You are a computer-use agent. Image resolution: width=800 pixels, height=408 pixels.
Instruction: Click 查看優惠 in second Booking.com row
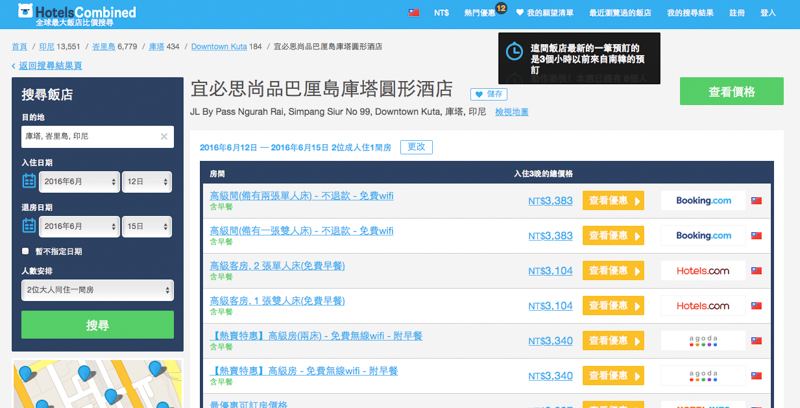613,236
